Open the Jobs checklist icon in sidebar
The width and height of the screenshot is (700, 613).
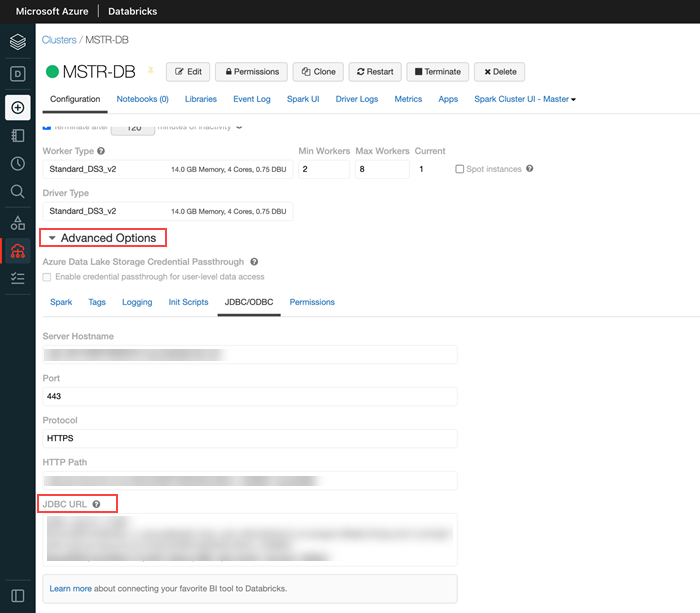pos(17,279)
